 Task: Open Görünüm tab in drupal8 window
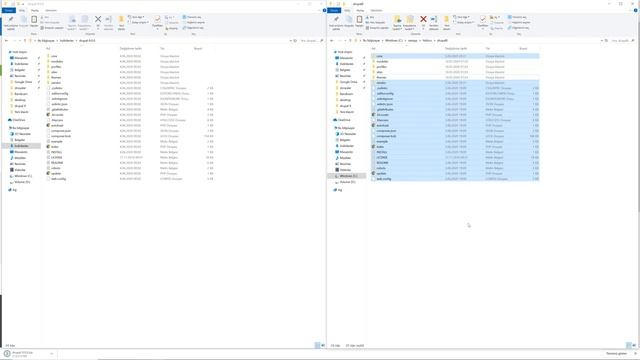click(x=376, y=10)
